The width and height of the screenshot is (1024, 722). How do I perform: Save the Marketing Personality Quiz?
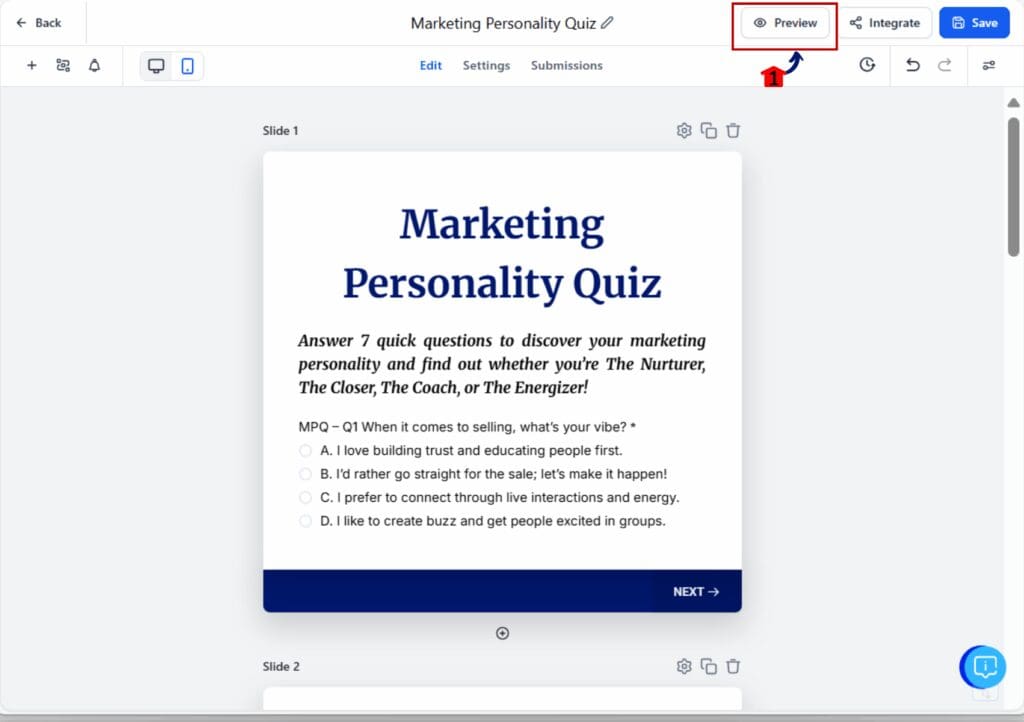[x=974, y=22]
